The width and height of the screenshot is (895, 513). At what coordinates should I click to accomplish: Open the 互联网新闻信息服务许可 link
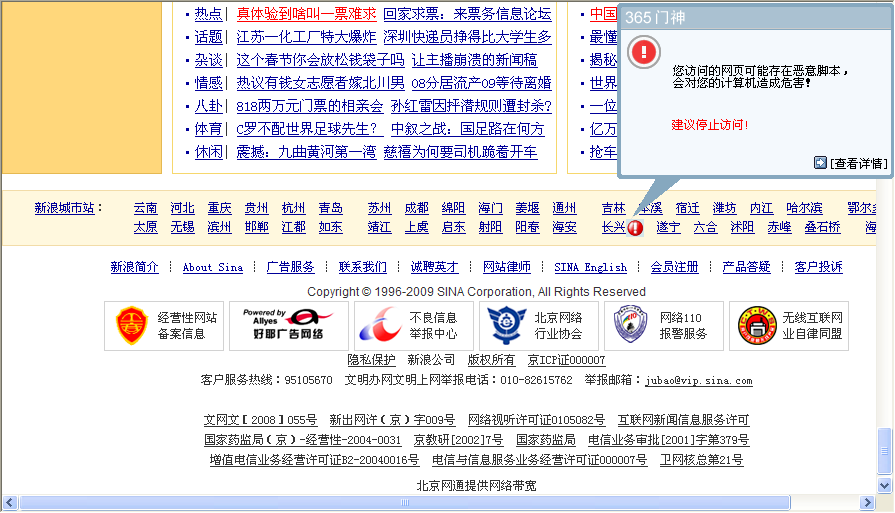(x=683, y=420)
